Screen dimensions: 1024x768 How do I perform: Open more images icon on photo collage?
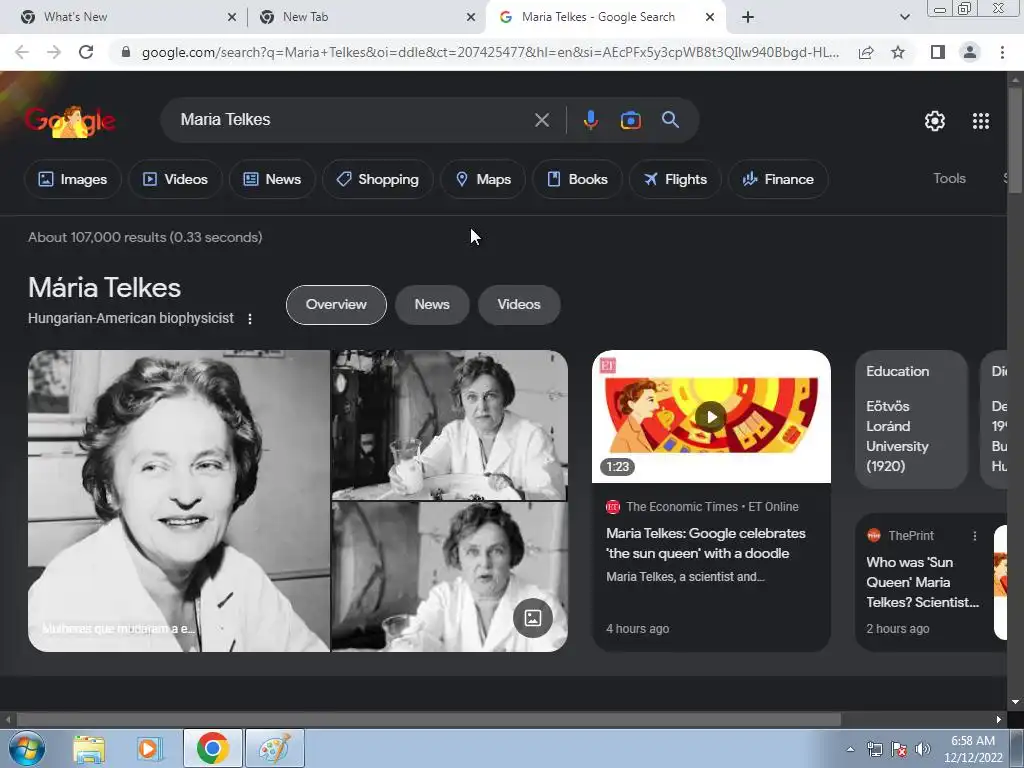click(x=533, y=618)
